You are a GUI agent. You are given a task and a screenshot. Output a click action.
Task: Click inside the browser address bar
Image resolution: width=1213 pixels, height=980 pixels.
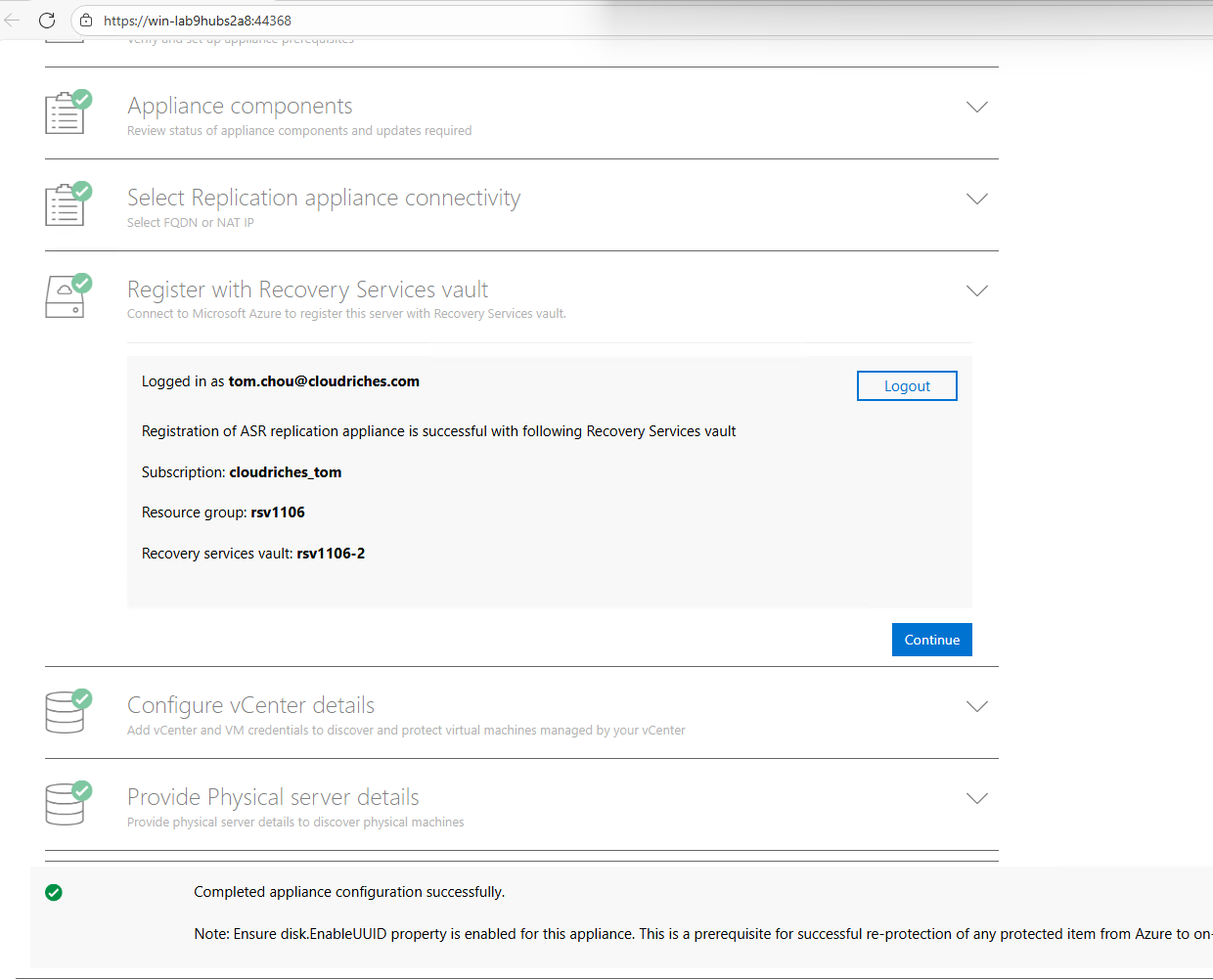[x=293, y=20]
